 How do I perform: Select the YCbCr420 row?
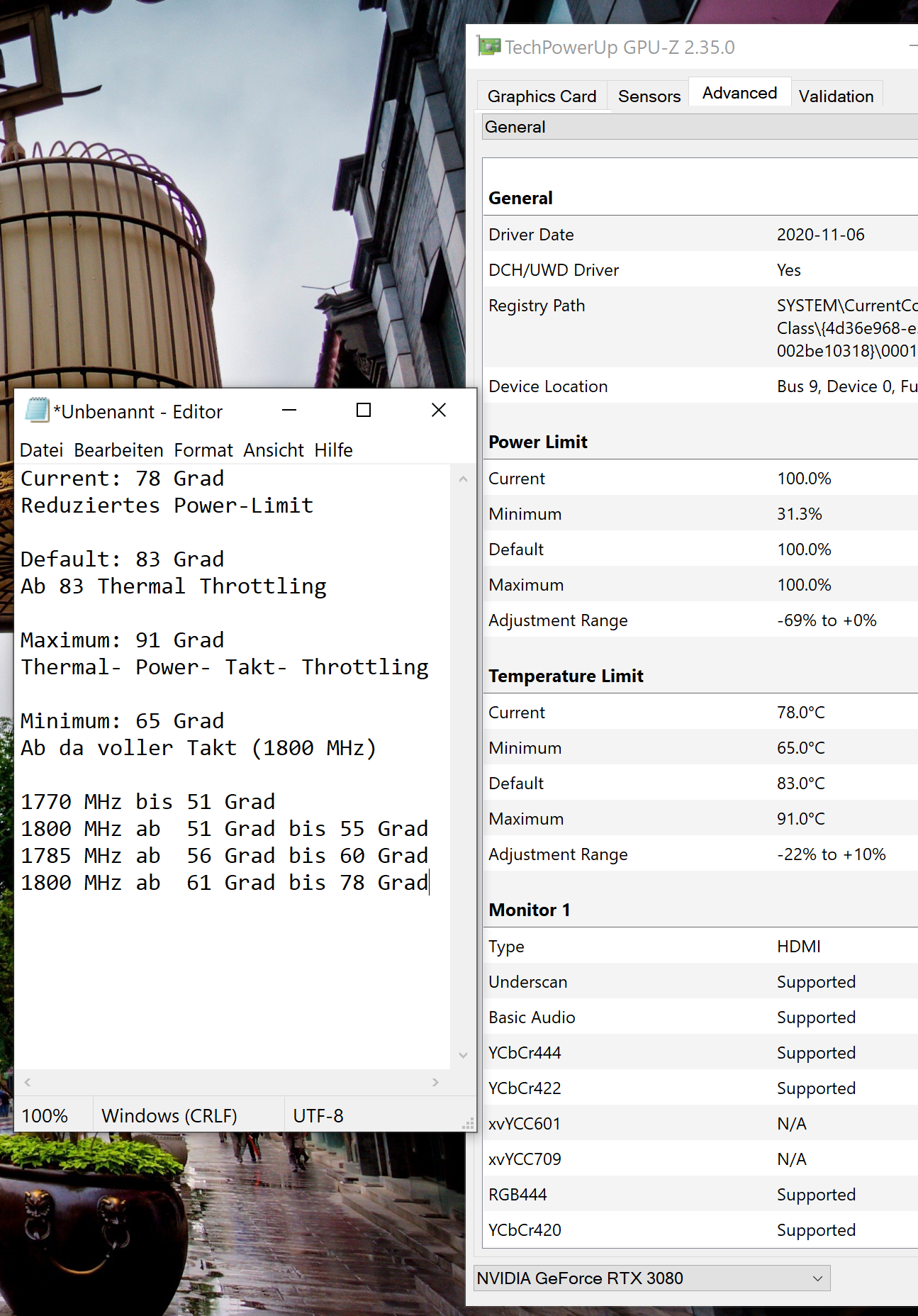pos(700,1230)
